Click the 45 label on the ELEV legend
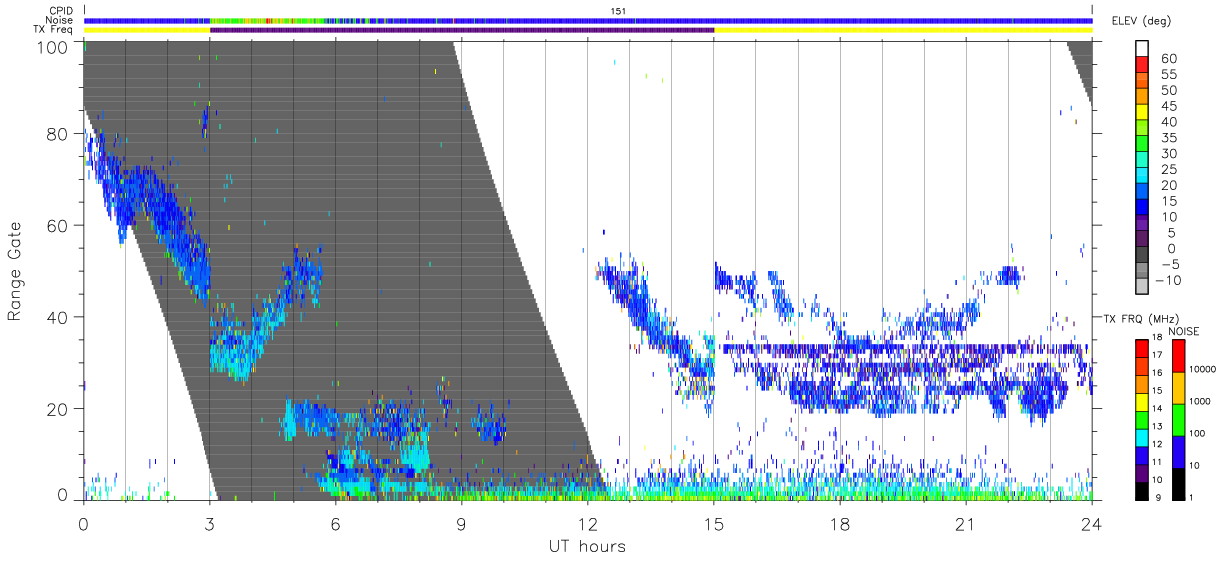The height and width of the screenshot is (567, 1228). click(x=1169, y=106)
